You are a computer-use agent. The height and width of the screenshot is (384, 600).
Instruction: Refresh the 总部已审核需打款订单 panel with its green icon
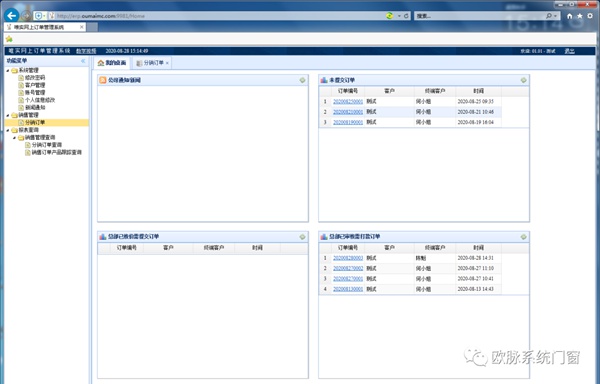click(523, 237)
